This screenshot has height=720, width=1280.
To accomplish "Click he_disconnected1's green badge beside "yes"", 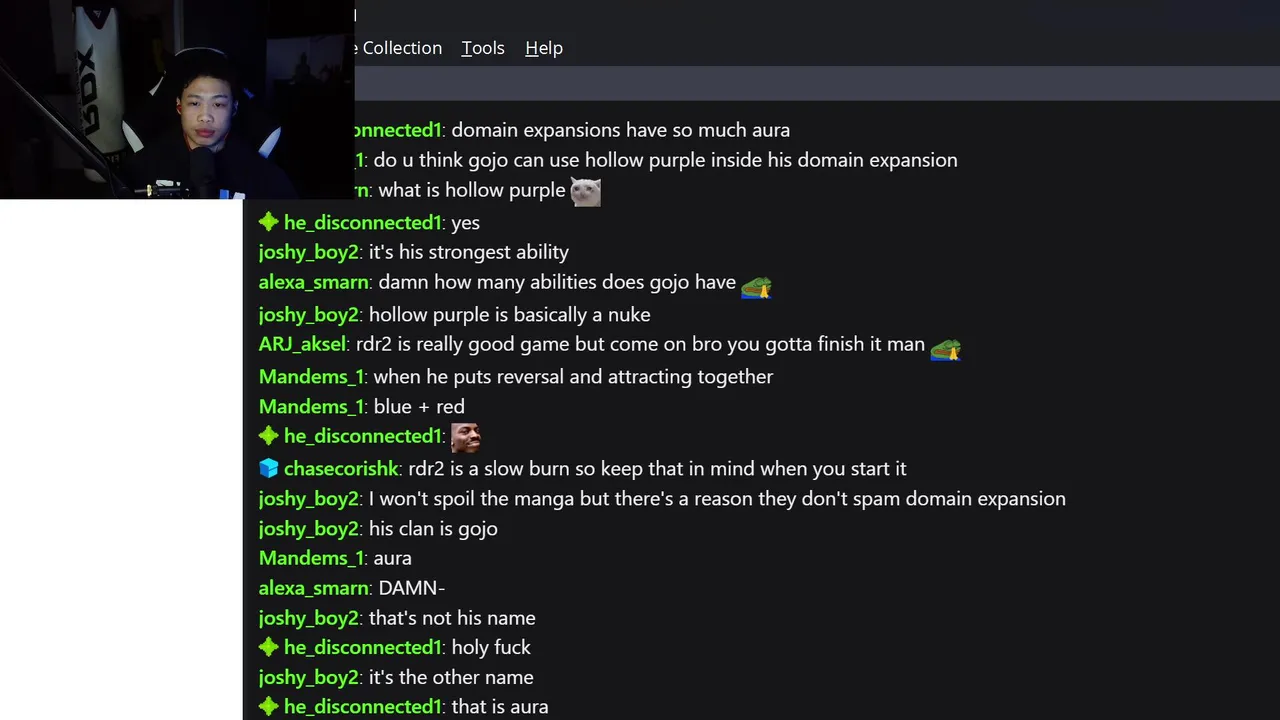I will (268, 222).
